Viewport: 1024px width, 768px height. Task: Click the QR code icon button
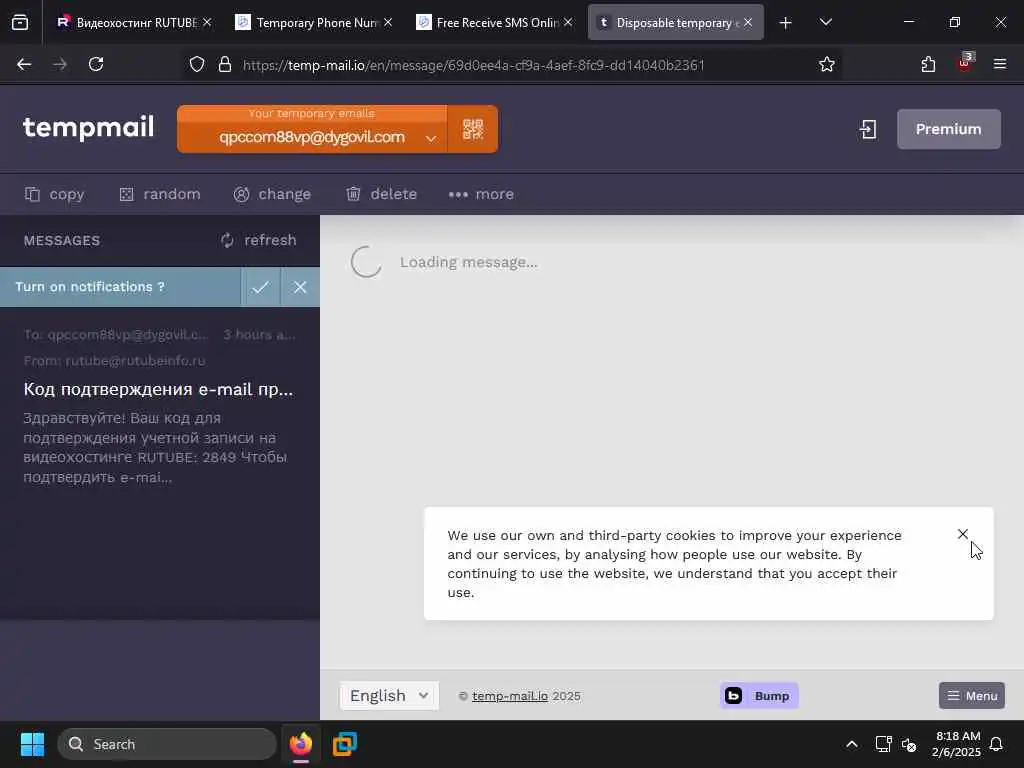pos(473,129)
